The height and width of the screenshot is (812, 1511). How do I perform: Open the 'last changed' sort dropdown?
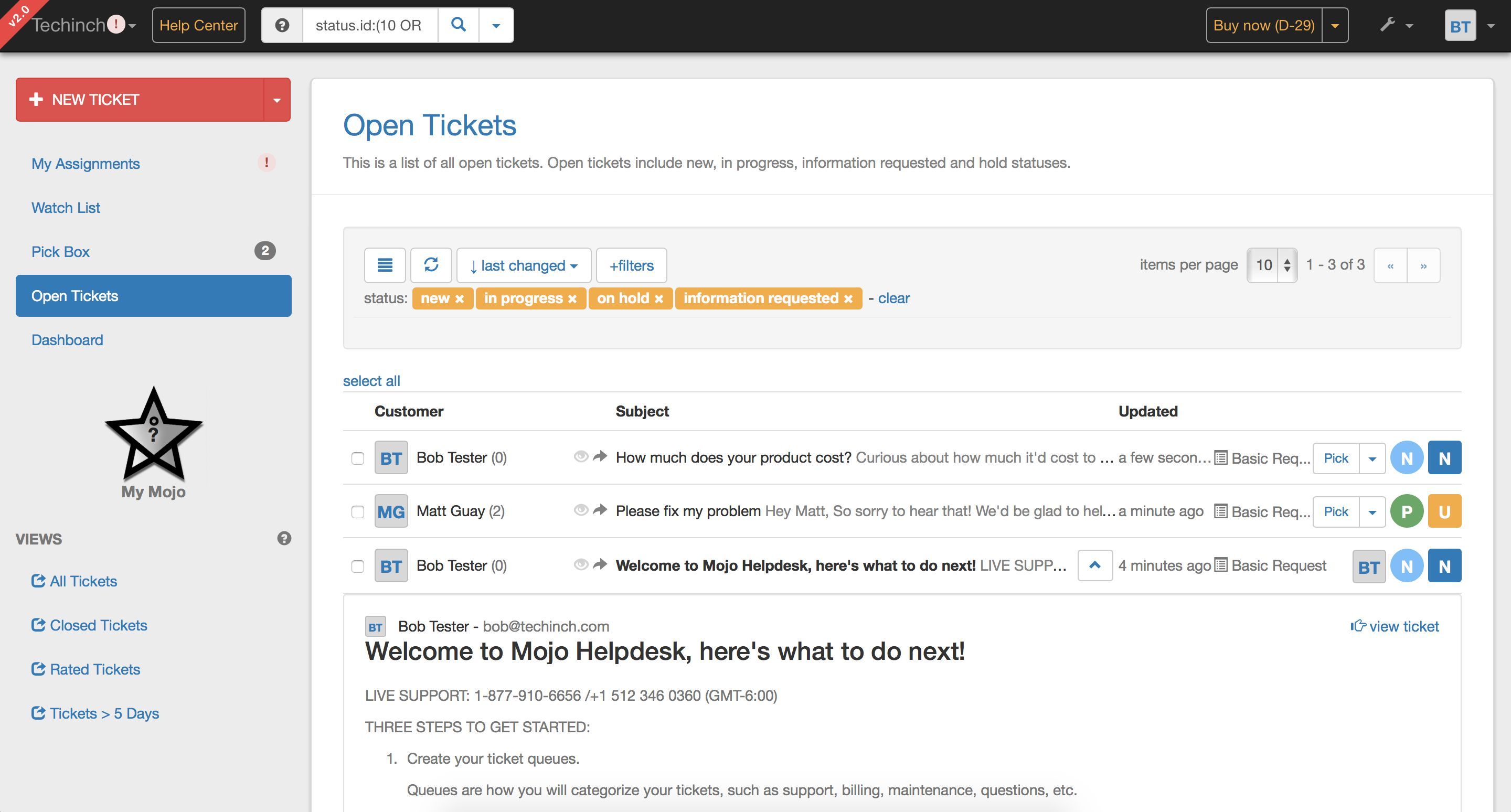[x=524, y=265]
